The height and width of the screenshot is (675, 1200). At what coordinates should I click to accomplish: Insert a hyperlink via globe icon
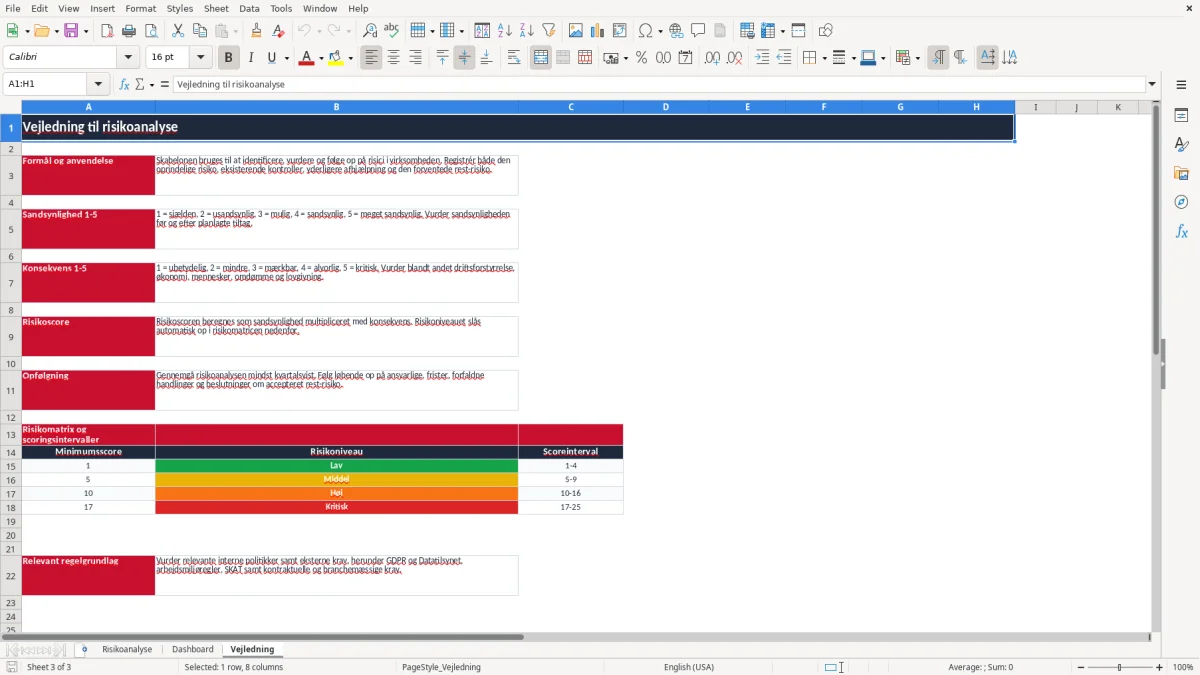coord(676,31)
